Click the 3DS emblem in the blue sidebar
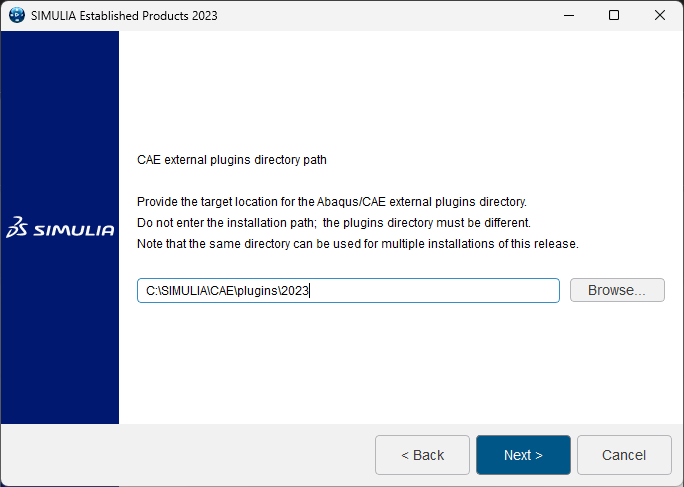Viewport: 684px width, 487px height. click(18, 230)
